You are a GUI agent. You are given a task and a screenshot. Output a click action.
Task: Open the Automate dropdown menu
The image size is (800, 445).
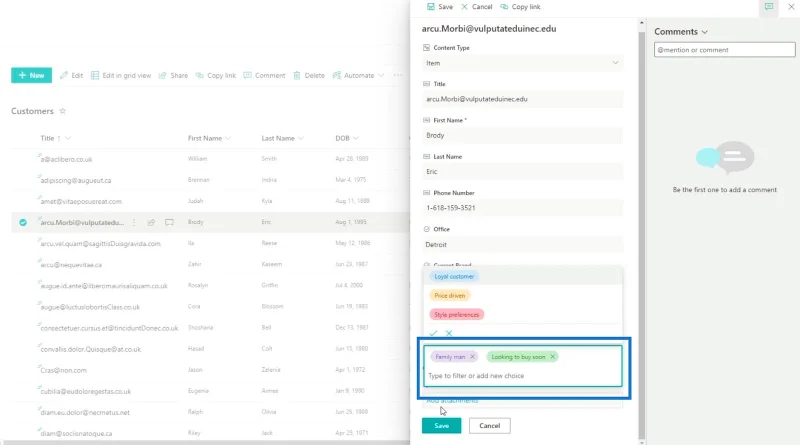pos(358,75)
